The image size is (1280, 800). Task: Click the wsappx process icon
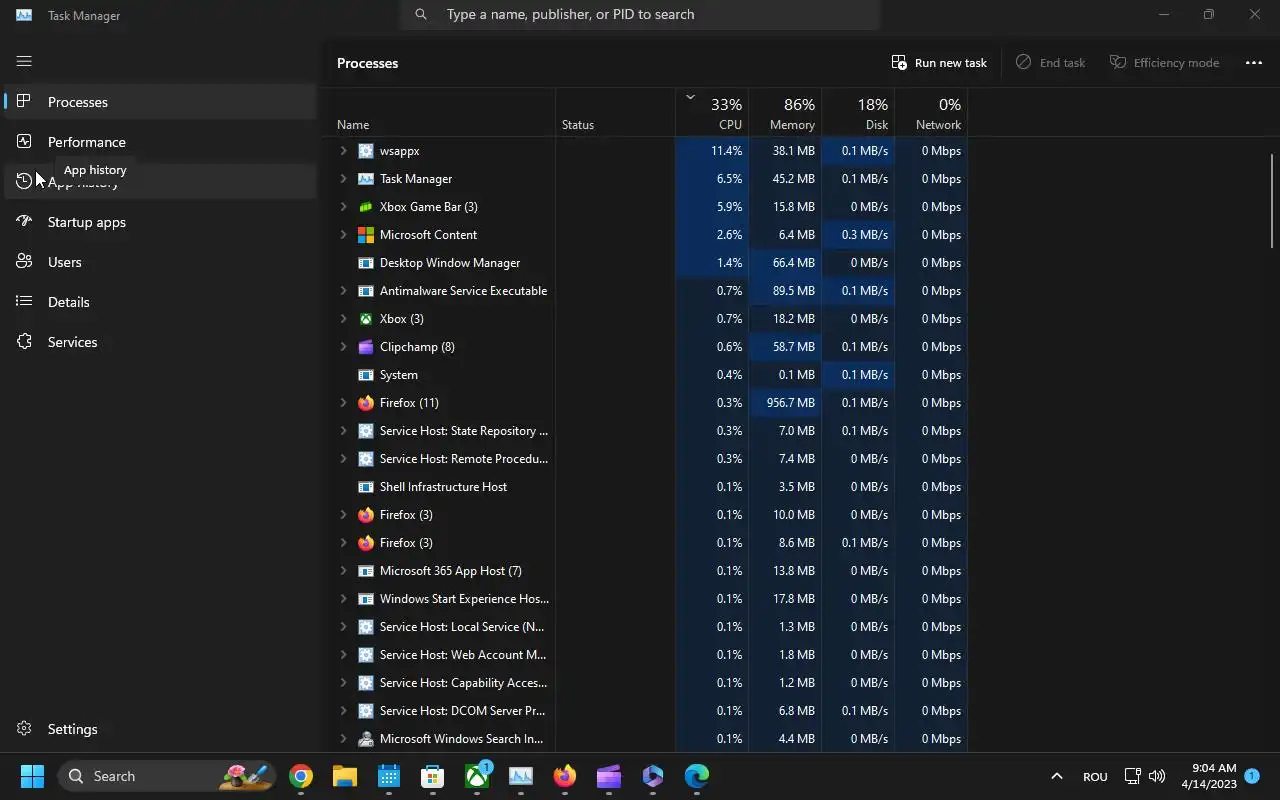click(x=366, y=151)
